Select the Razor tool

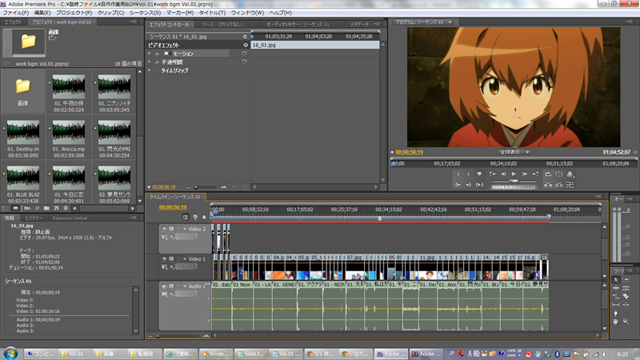coord(626,296)
